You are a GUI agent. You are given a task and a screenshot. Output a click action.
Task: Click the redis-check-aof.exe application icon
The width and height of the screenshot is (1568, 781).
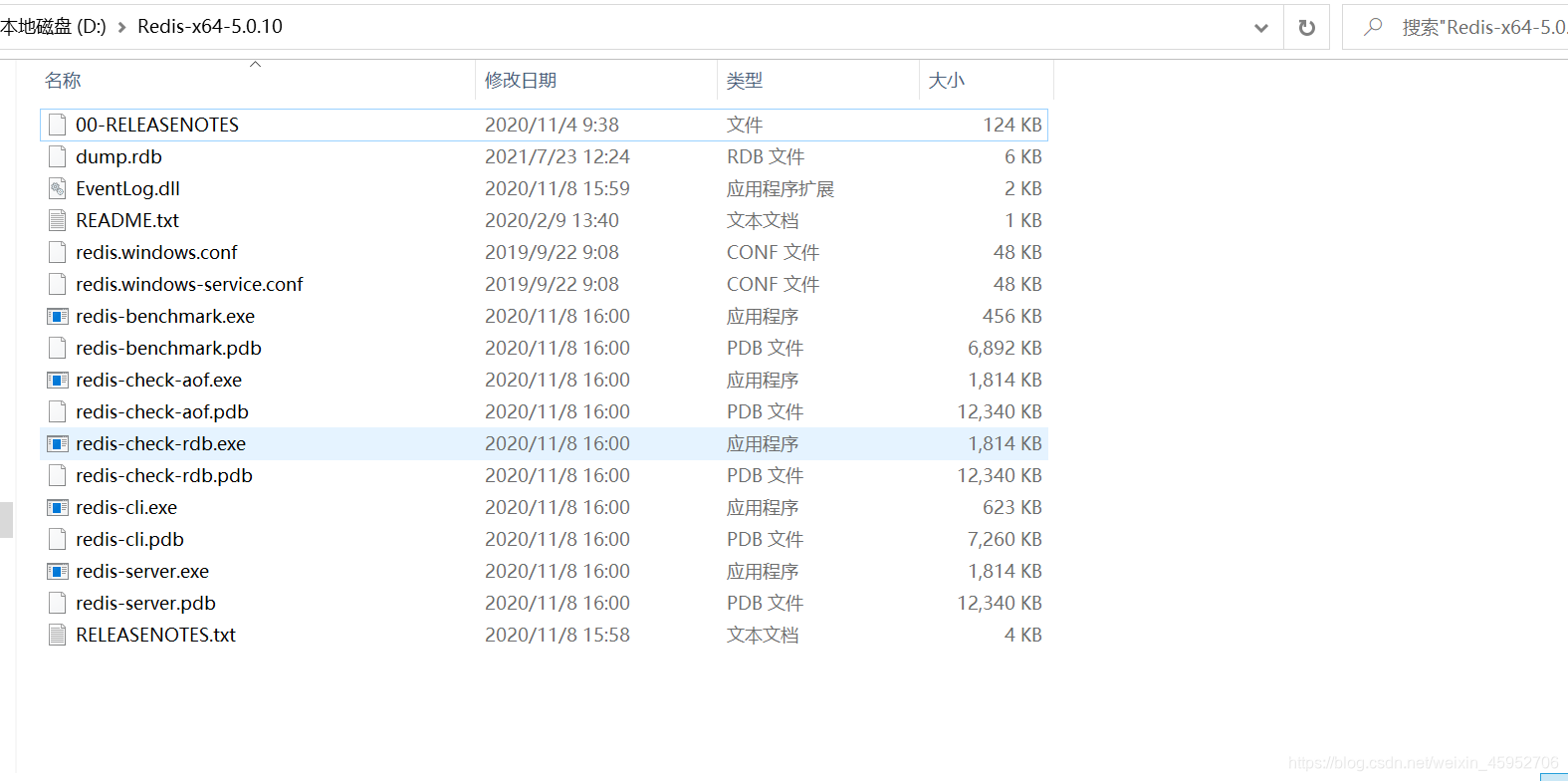click(x=58, y=380)
